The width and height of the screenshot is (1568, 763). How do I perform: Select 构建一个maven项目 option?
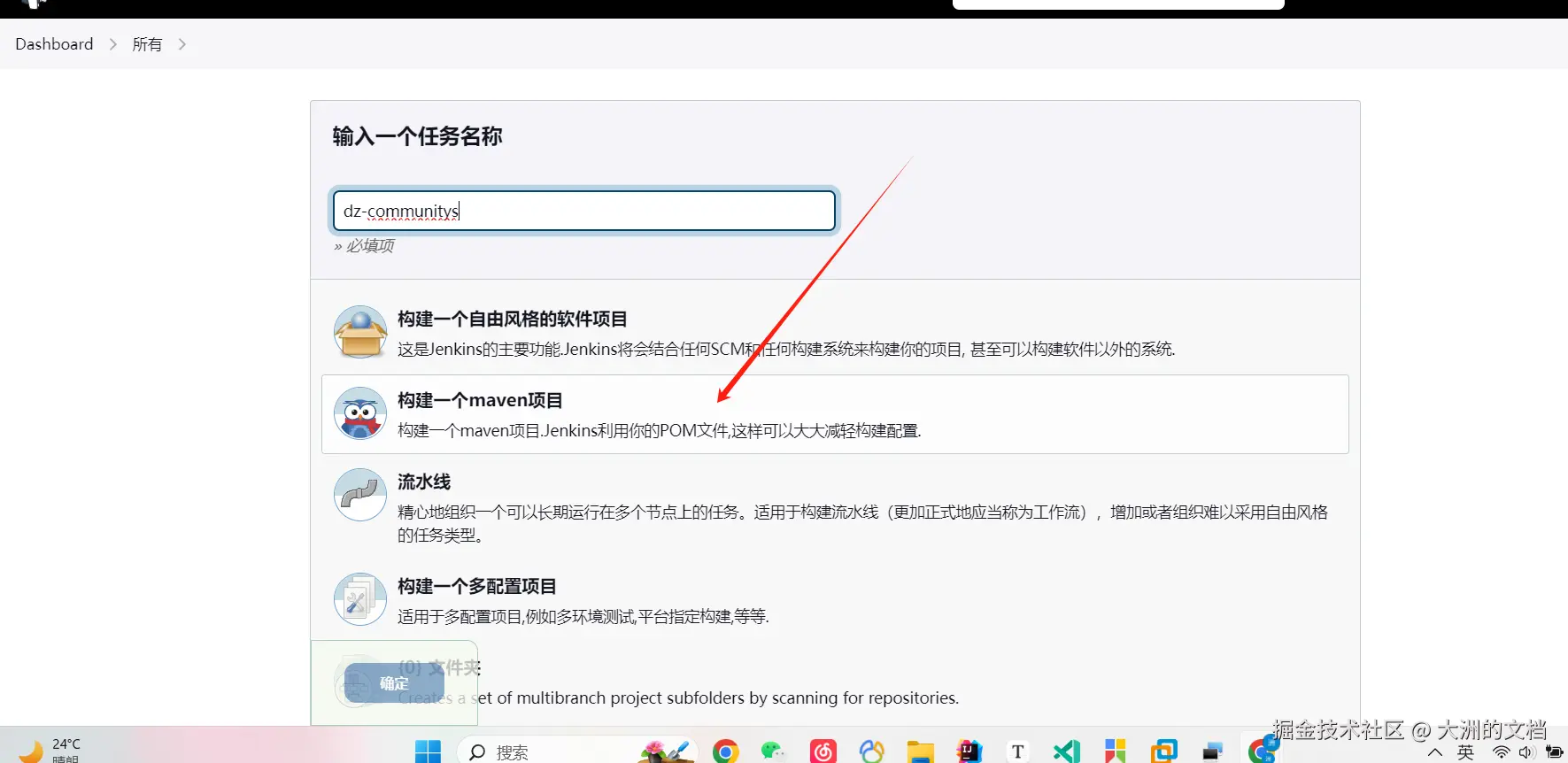(x=835, y=414)
